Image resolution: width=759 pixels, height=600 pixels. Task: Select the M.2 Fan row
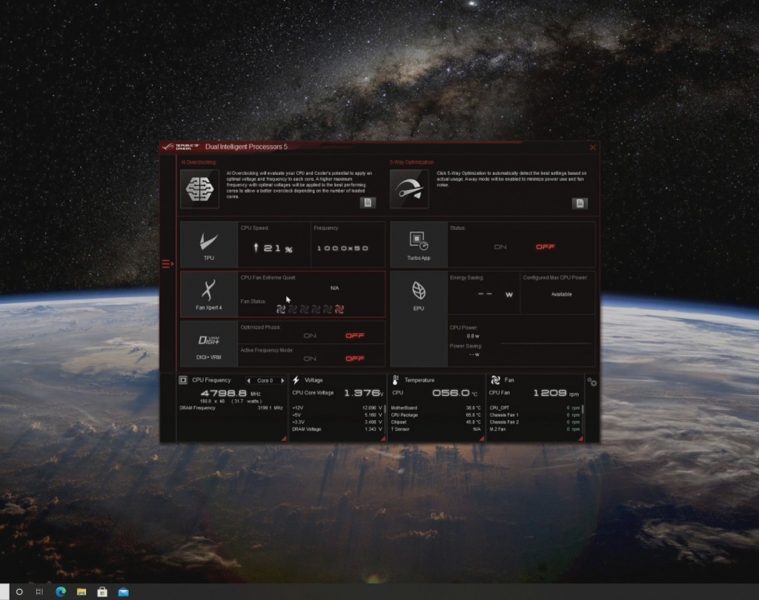(534, 429)
